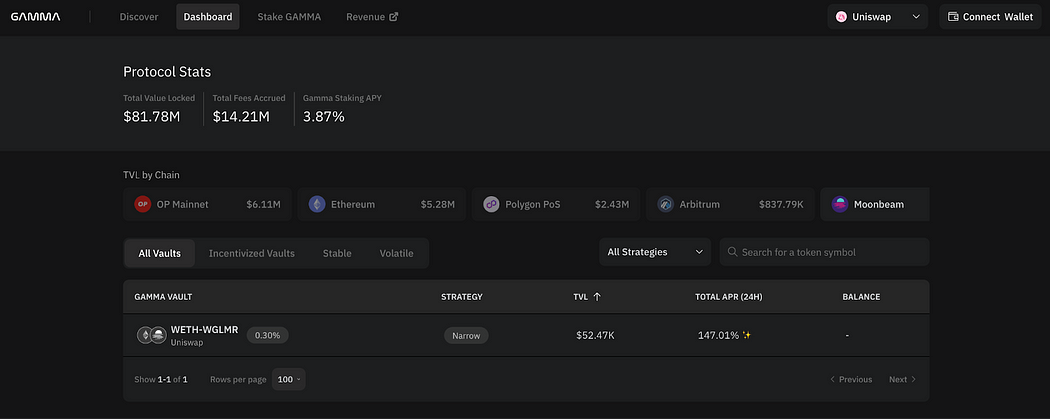
Task: Sort by GAMMA VAULT column header
Action: (x=163, y=297)
